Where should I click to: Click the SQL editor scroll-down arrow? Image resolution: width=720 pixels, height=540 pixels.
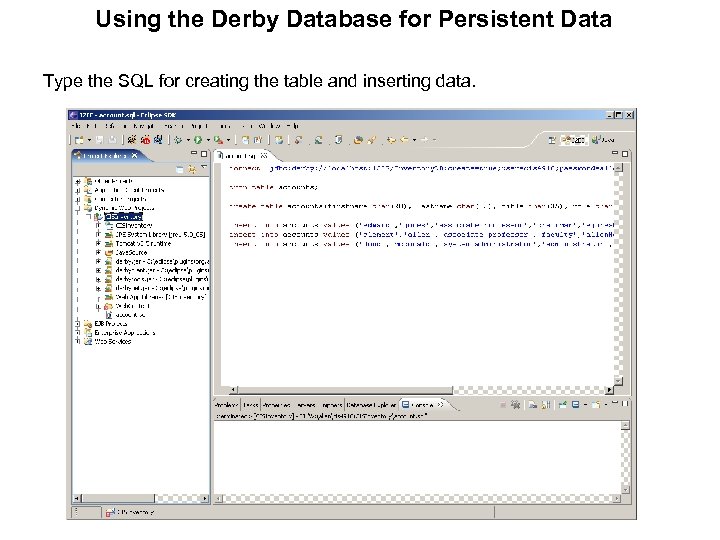pos(618,381)
